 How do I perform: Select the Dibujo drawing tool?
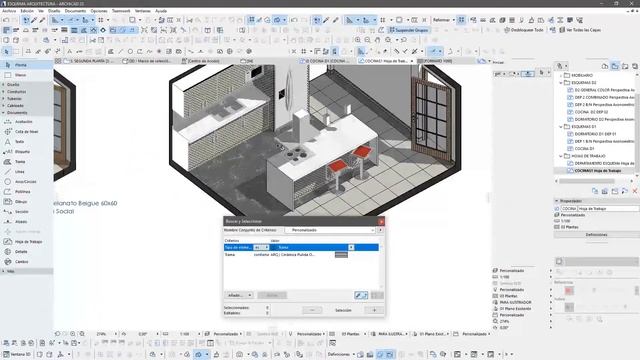point(26,202)
